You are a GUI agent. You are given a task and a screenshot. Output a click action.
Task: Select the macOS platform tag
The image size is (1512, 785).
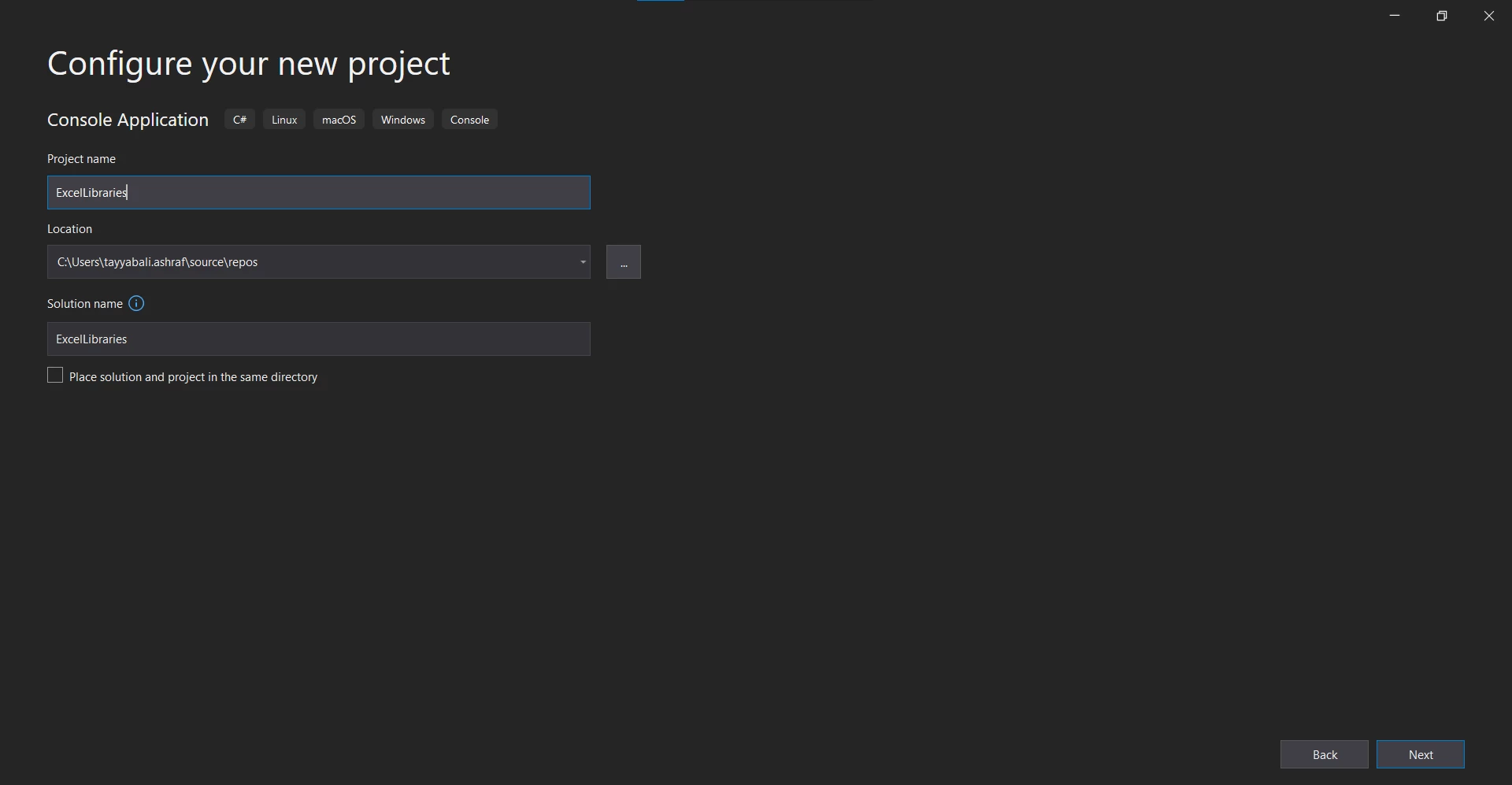tap(339, 120)
